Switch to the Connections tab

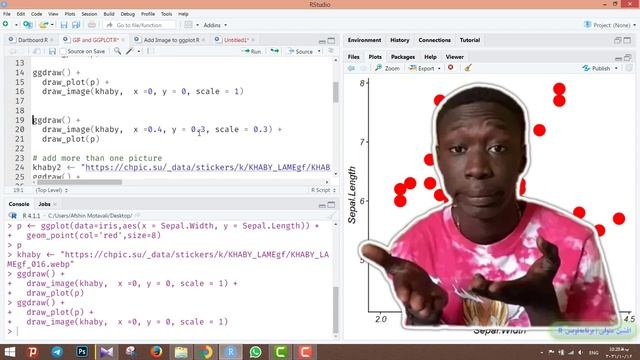click(434, 40)
